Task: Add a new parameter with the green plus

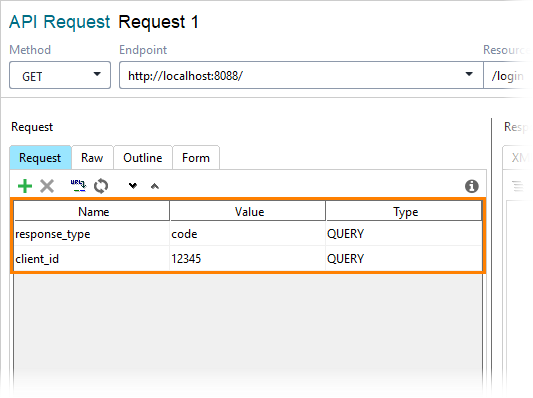Action: [x=25, y=186]
